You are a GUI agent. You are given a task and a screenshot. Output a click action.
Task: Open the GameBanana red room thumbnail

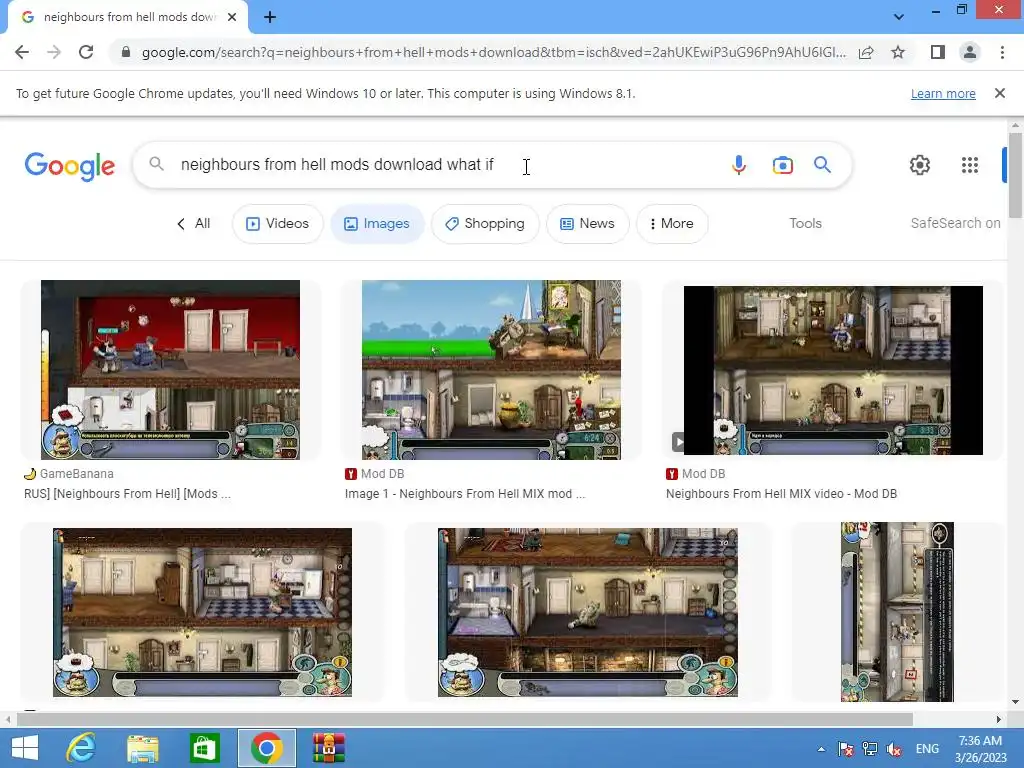tap(170, 370)
